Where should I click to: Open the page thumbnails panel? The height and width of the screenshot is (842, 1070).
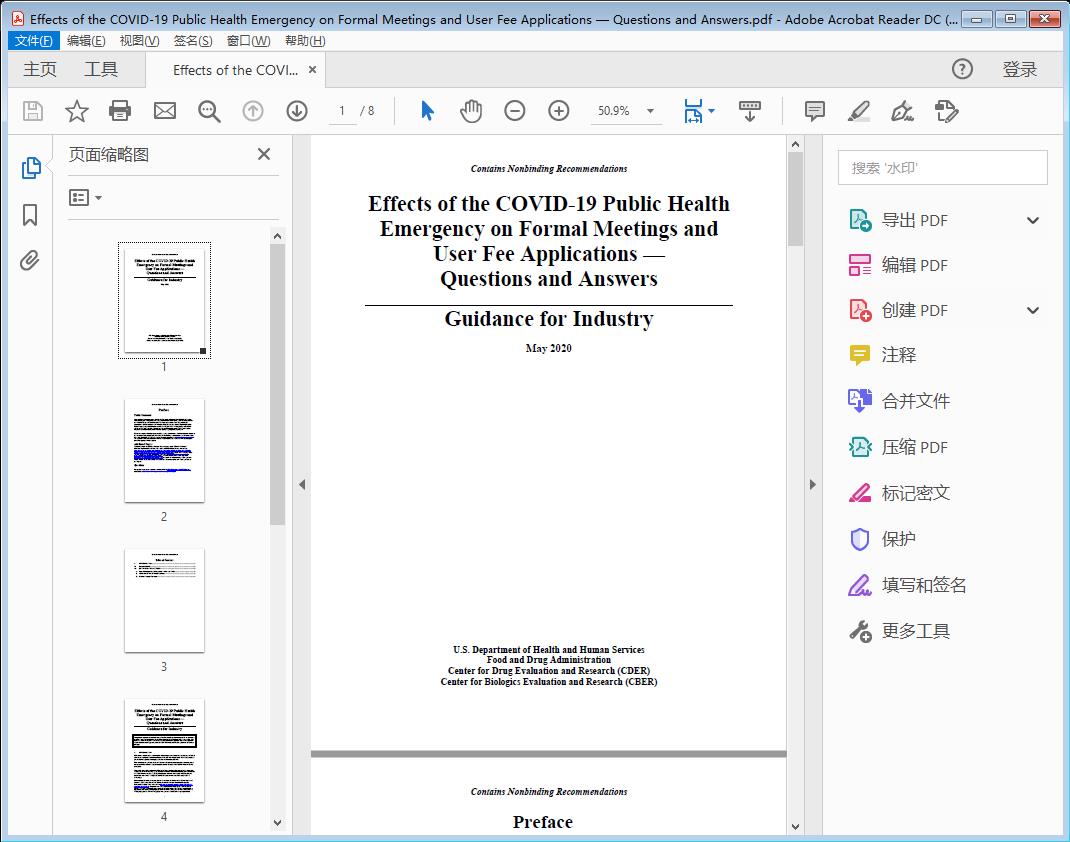coord(31,167)
